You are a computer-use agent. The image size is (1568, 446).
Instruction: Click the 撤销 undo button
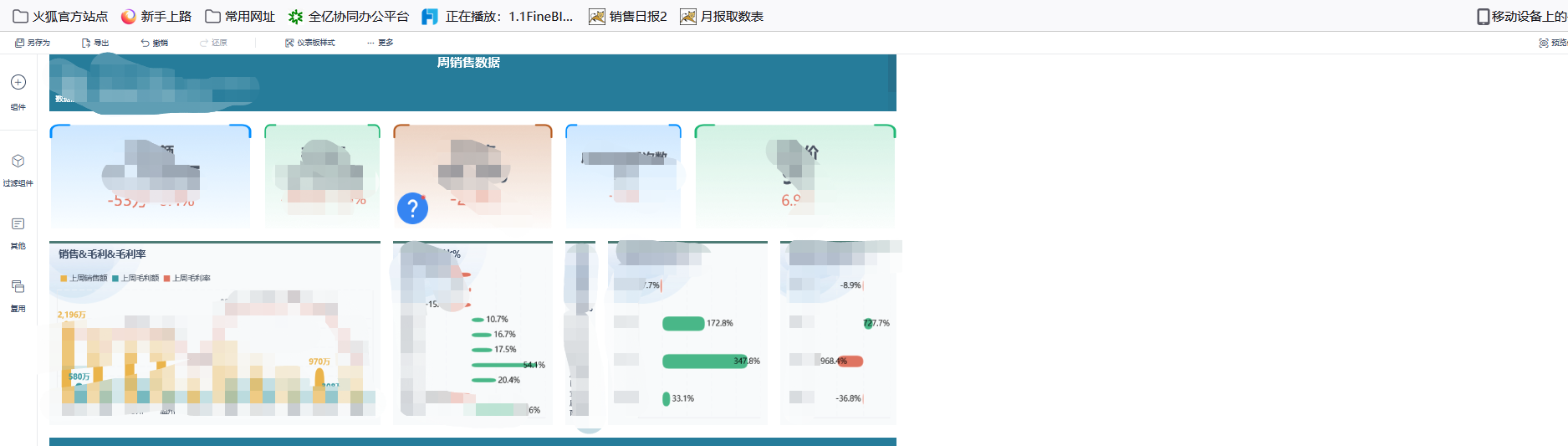tap(155, 43)
